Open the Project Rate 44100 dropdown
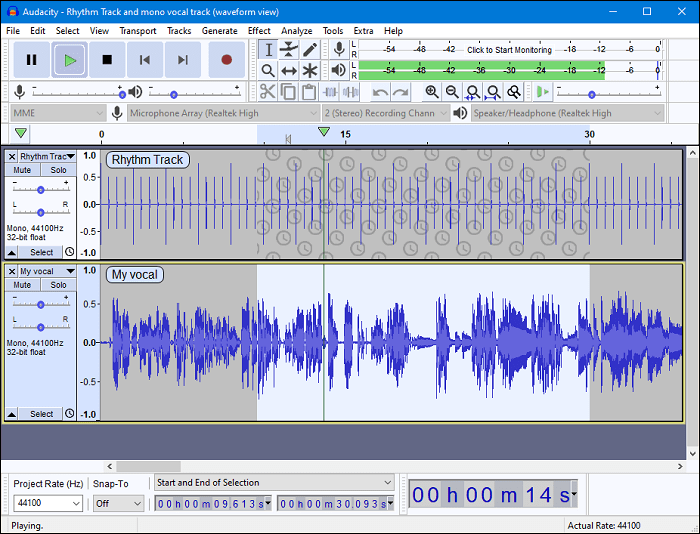The image size is (700, 534). (47, 503)
